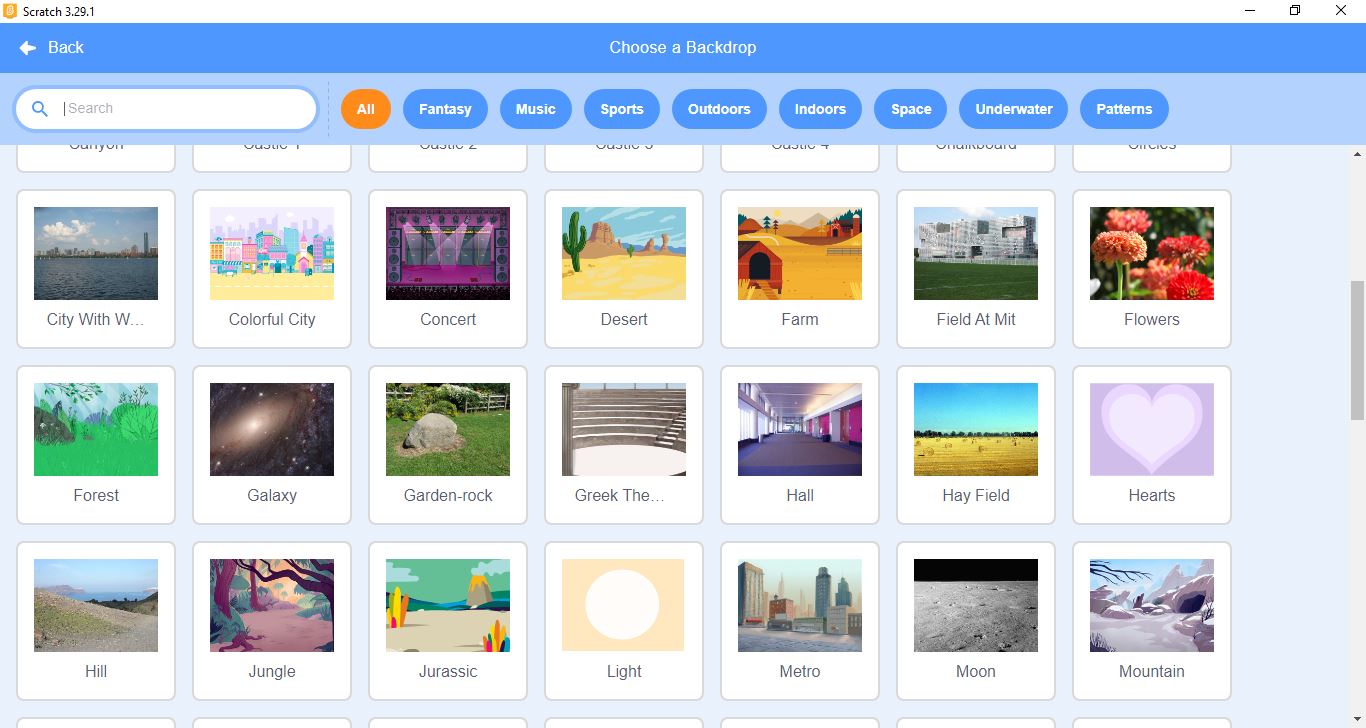This screenshot has width=1366, height=728.
Task: Select the Light backdrop
Action: click(624, 620)
